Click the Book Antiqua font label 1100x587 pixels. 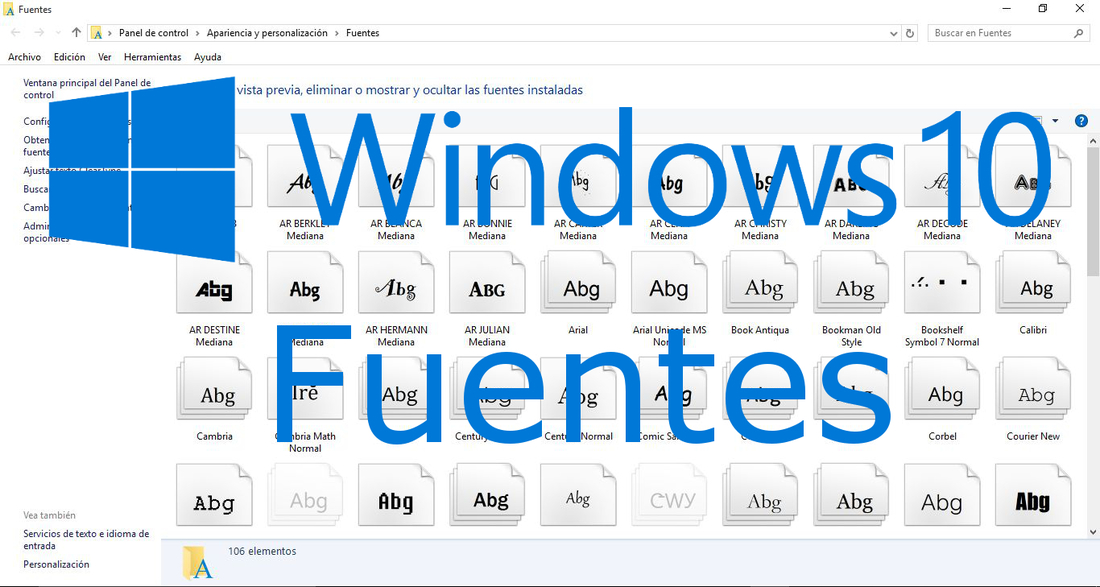click(x=760, y=330)
